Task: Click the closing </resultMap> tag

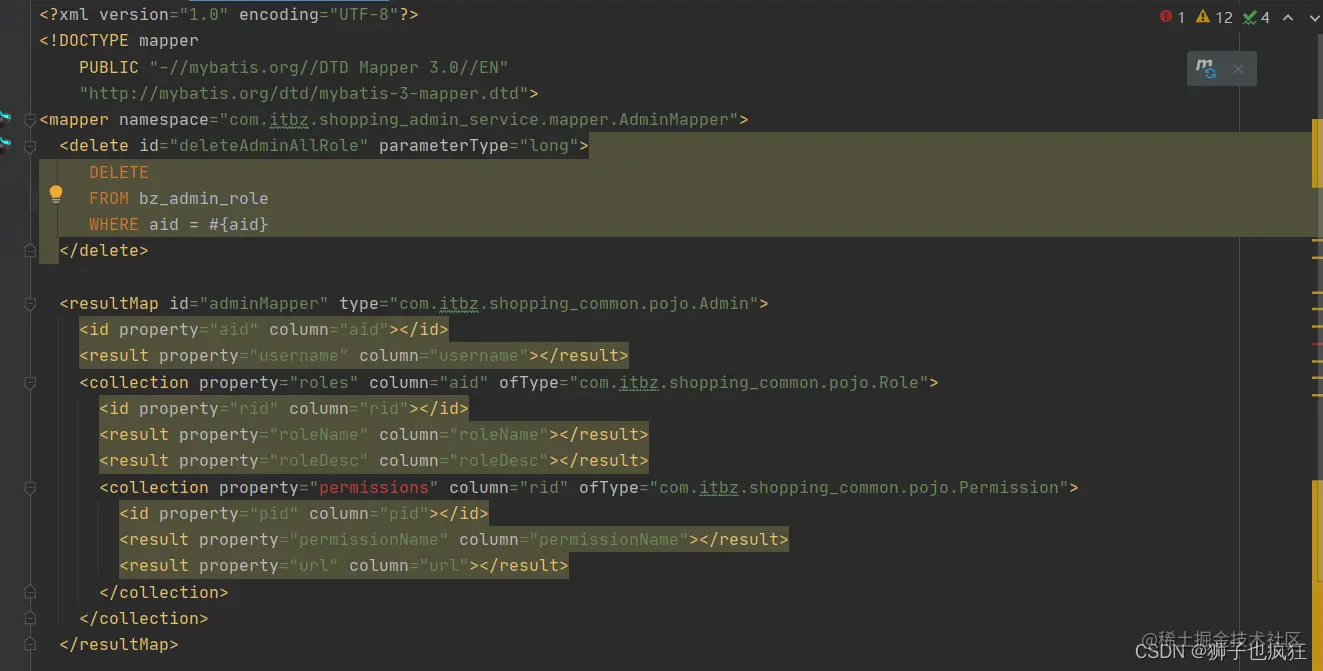Action: click(x=119, y=645)
